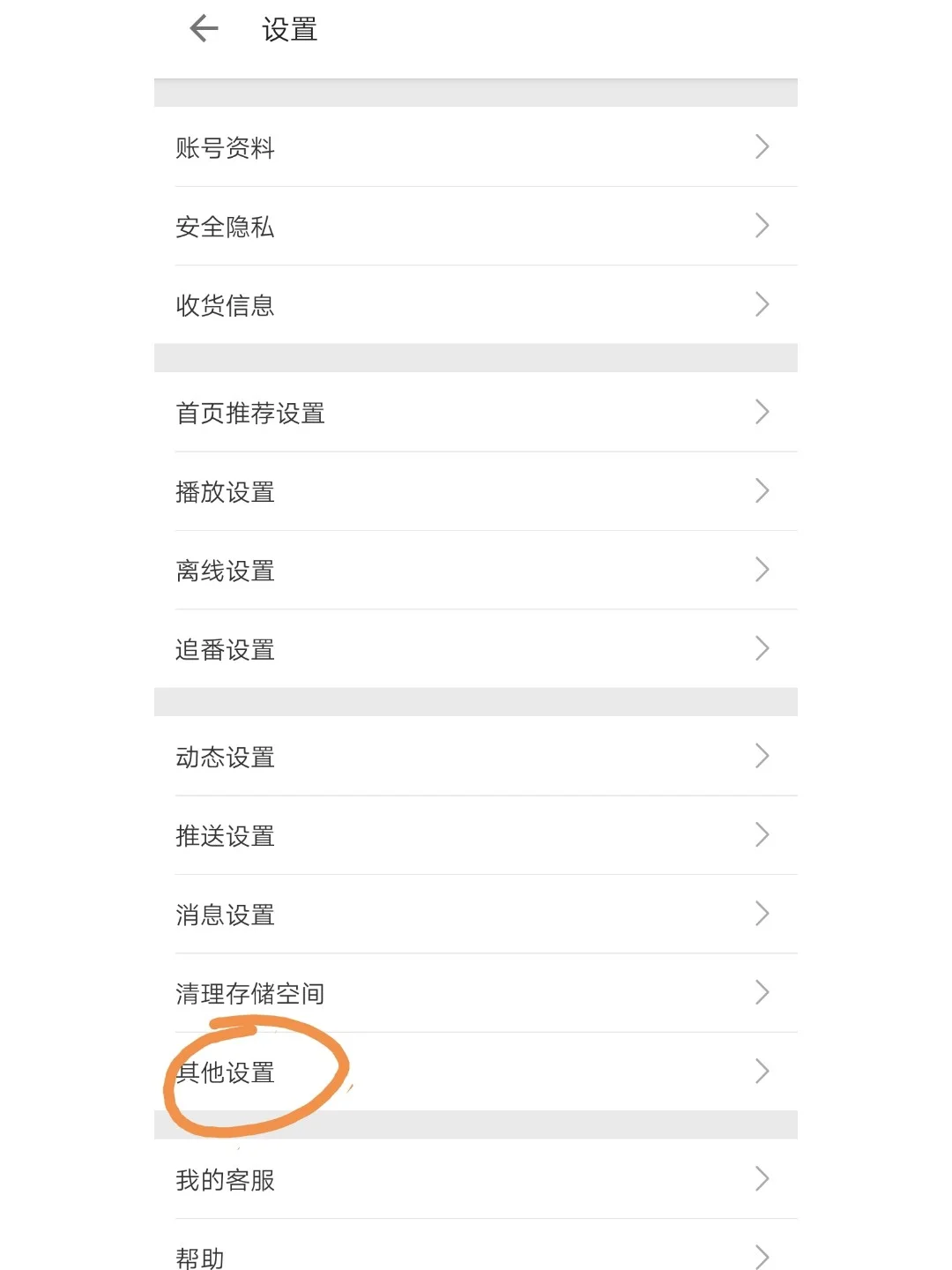Tap chevron icon on 其他设置 row
This screenshot has width=952, height=1270.
click(x=762, y=1071)
